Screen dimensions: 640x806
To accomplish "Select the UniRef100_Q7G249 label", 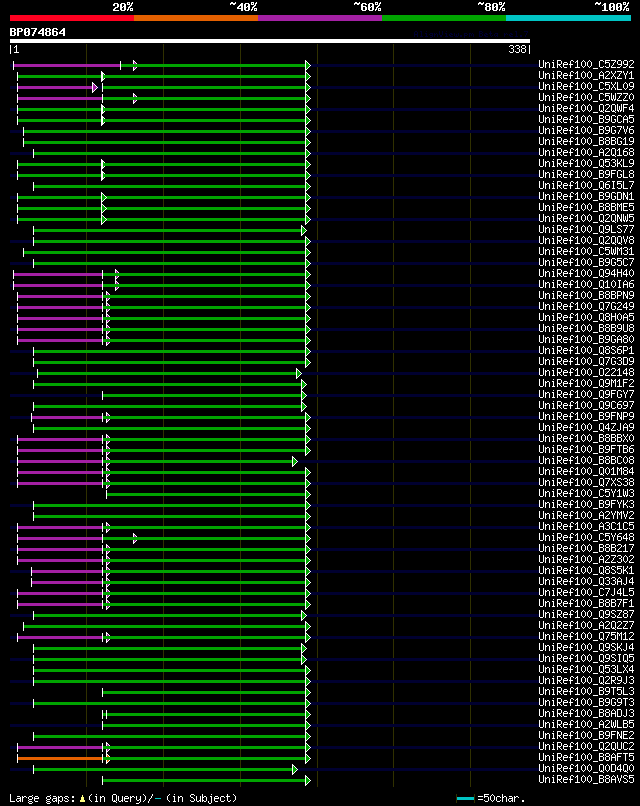I will click(586, 306).
